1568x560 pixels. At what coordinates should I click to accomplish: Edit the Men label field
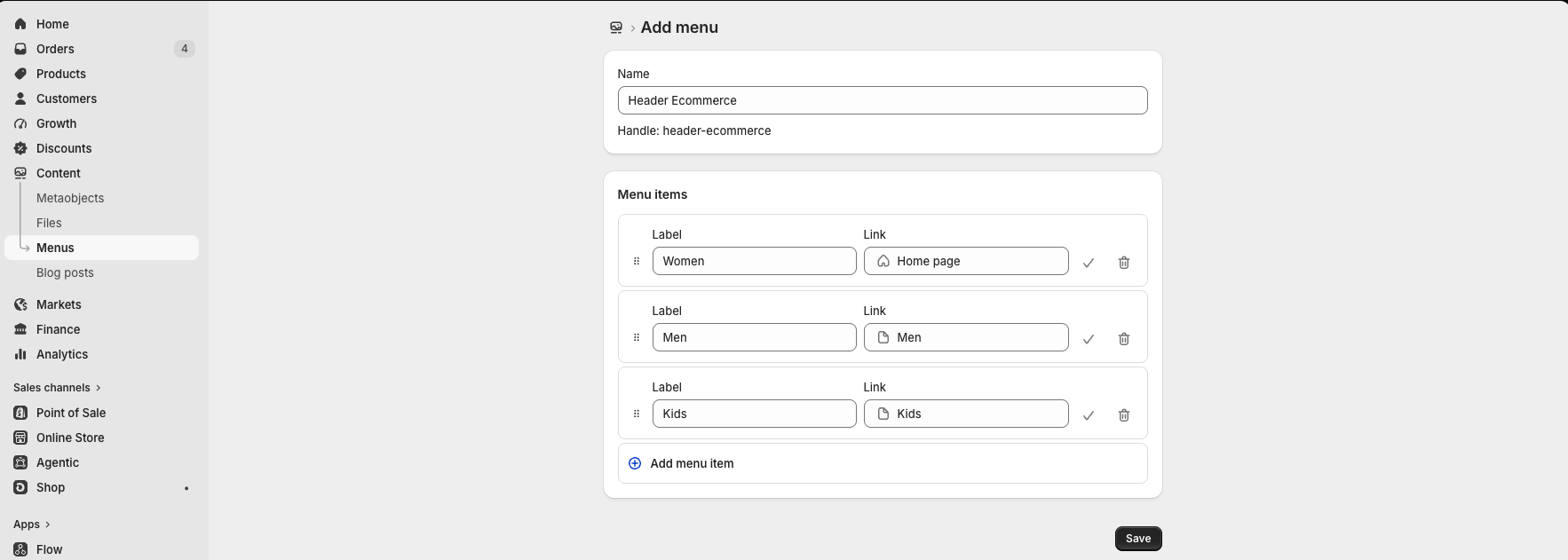coord(755,337)
